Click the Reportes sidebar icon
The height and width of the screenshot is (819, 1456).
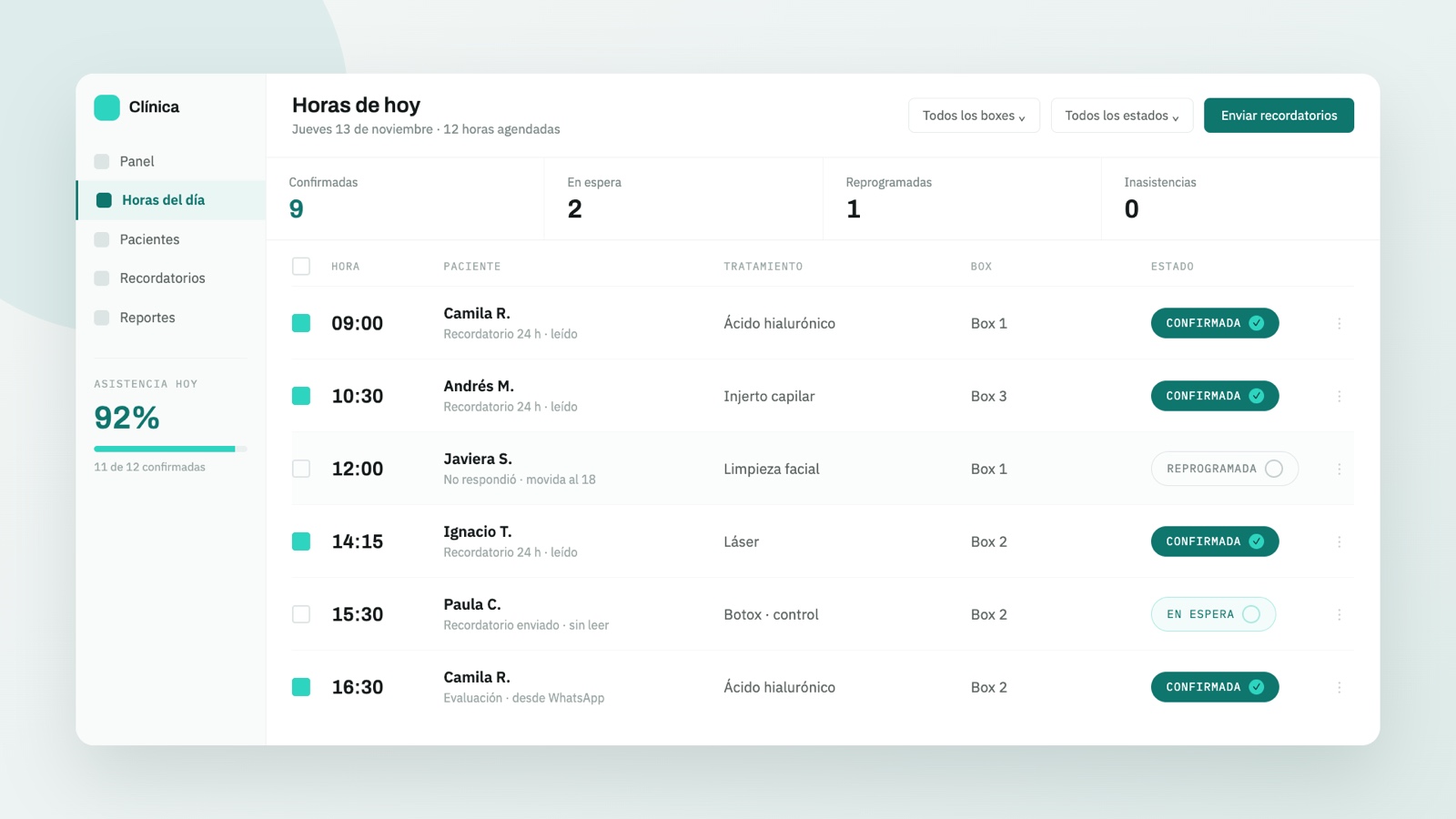(102, 318)
